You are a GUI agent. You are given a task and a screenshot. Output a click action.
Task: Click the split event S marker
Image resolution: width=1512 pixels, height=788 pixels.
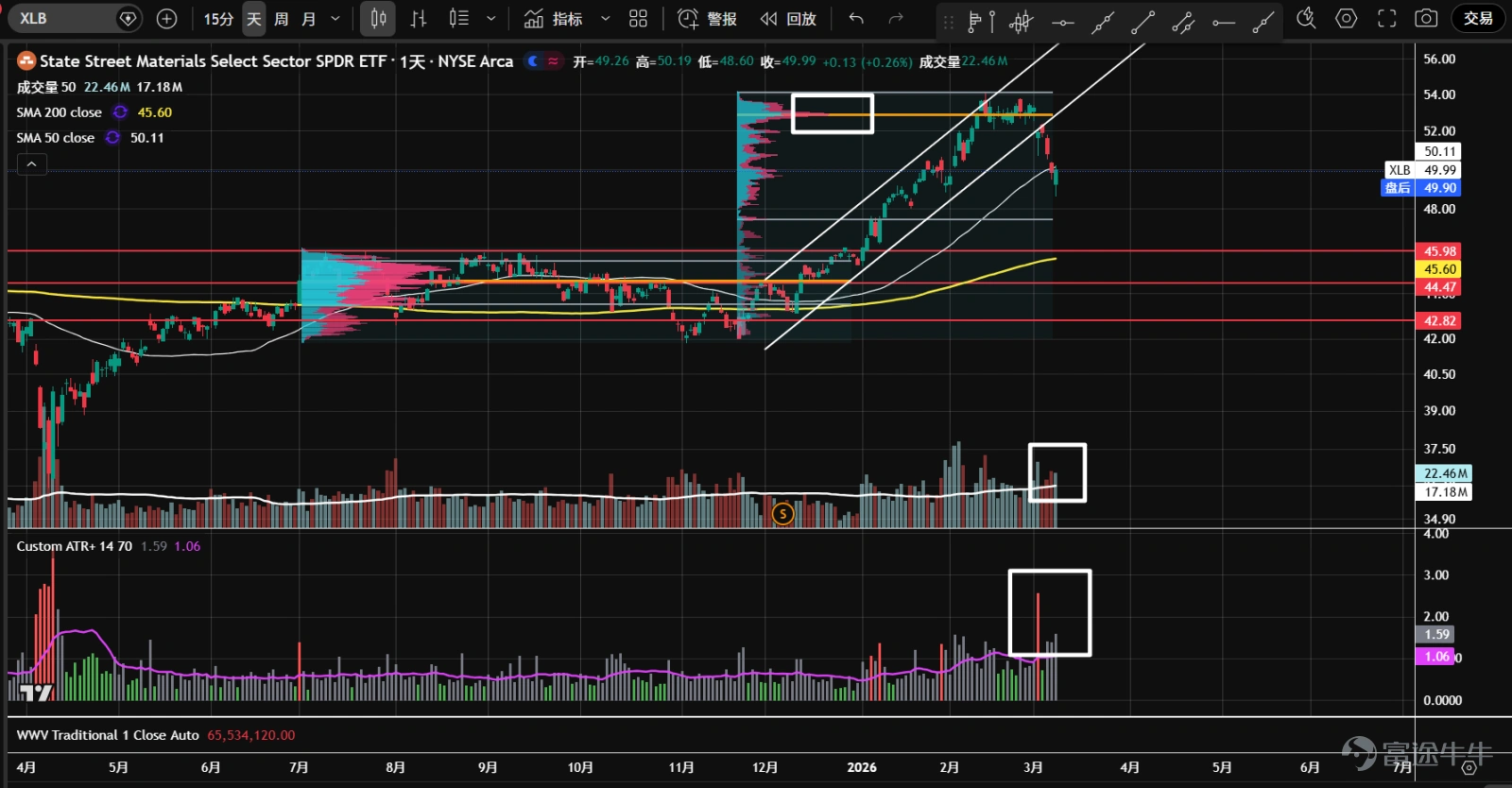click(x=782, y=513)
